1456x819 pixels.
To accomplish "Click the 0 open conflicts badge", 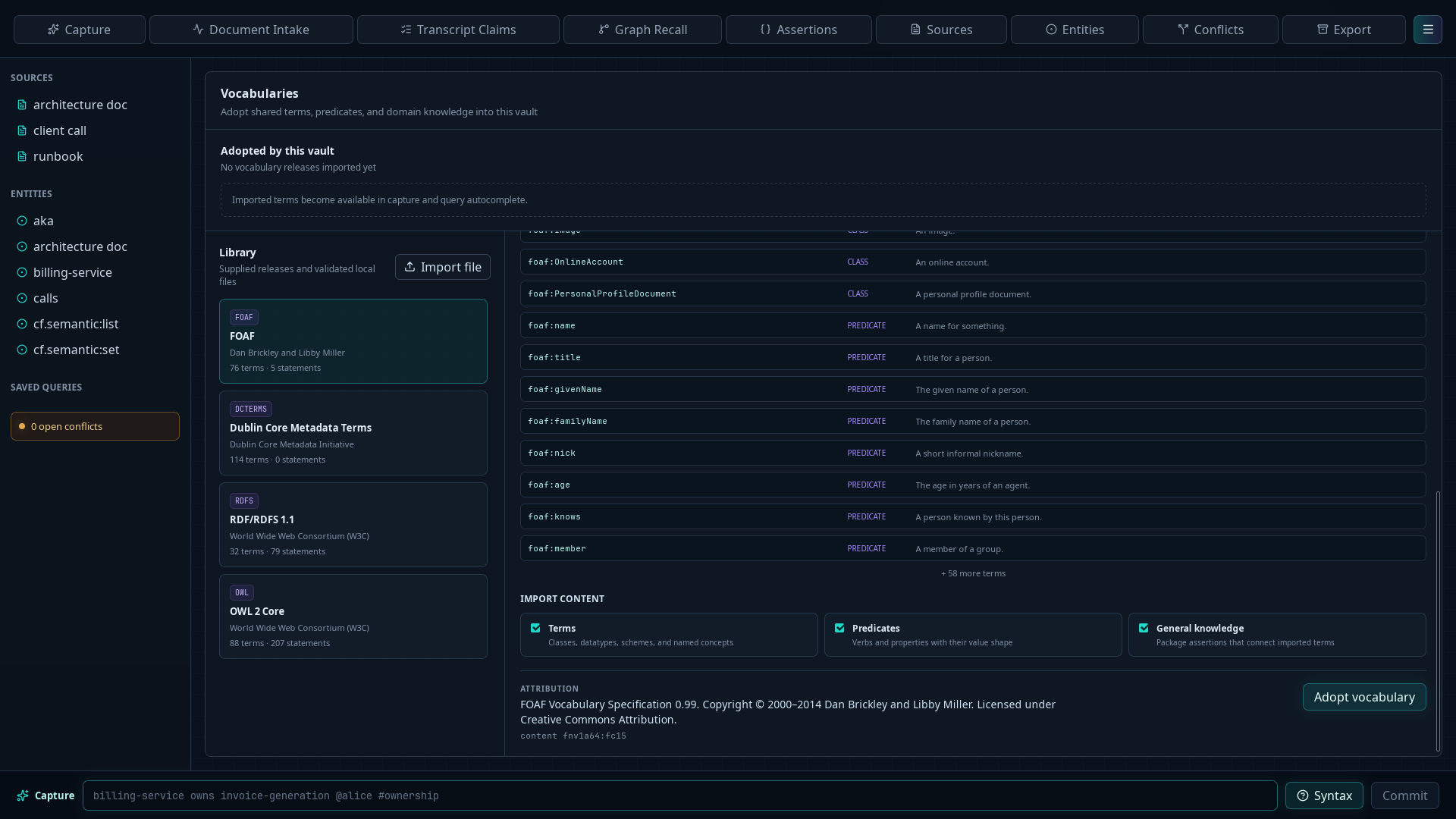I will tap(95, 426).
